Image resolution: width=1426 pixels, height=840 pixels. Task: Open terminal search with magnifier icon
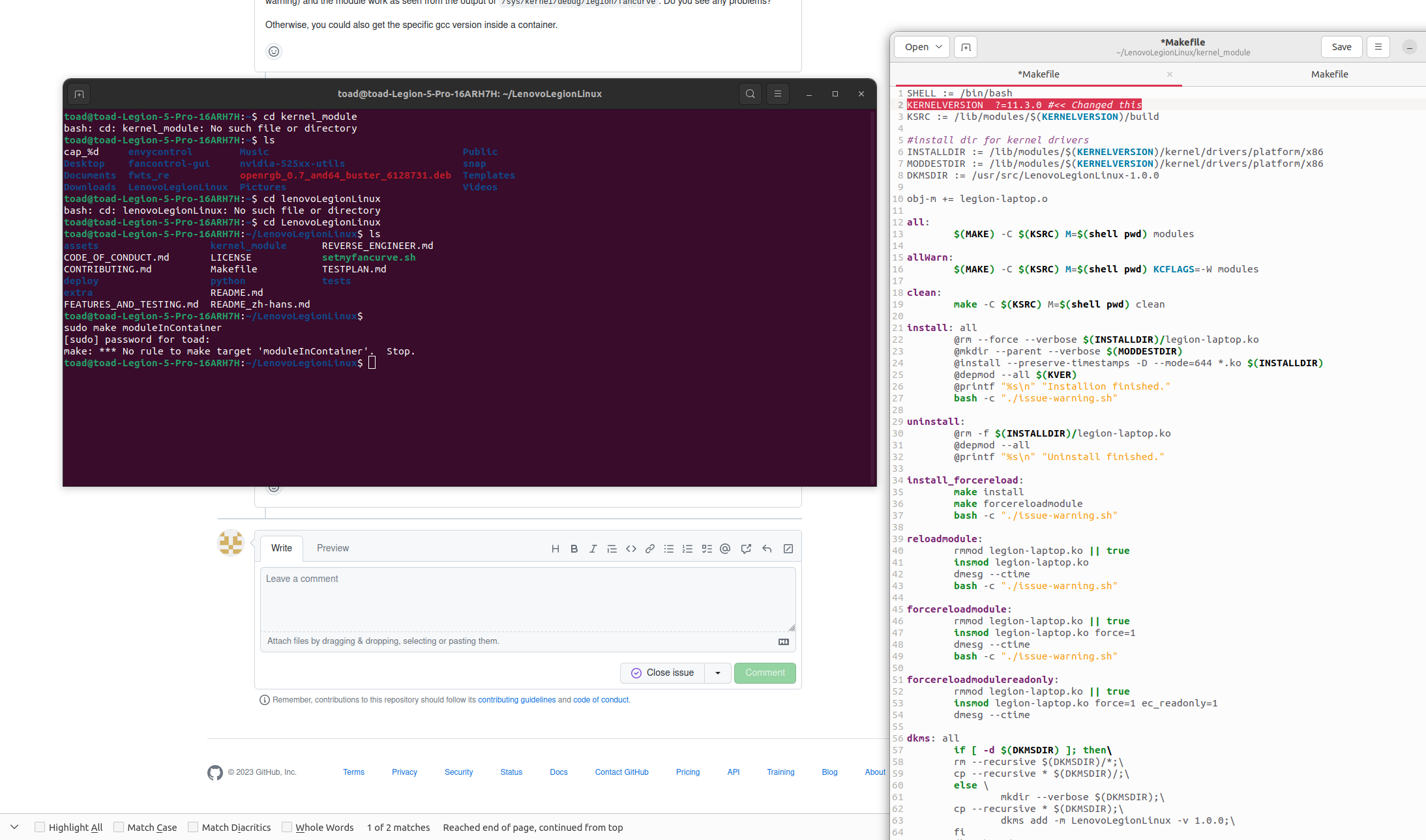(750, 93)
